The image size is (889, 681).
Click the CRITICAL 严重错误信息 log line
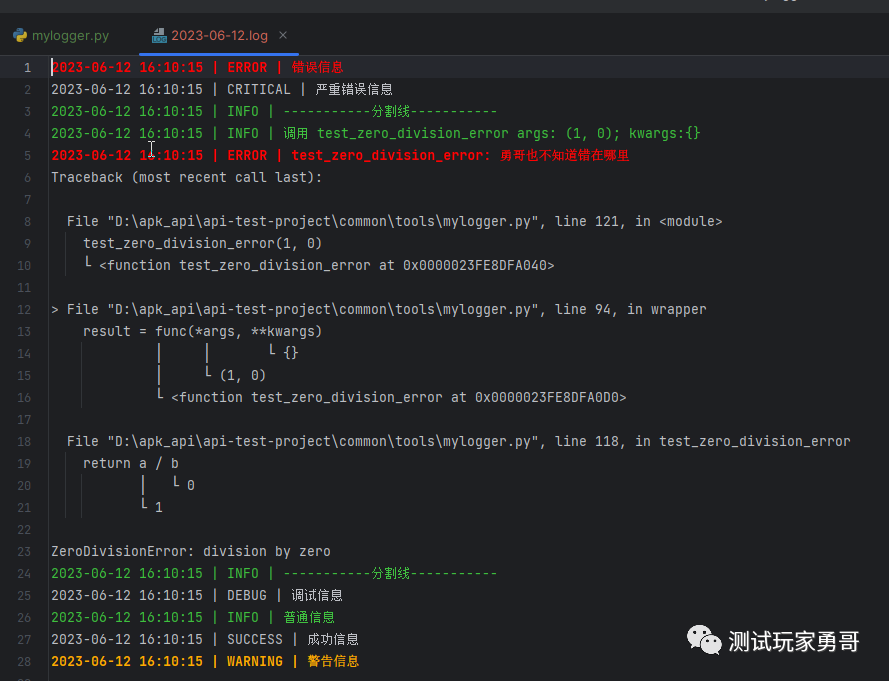tap(222, 90)
